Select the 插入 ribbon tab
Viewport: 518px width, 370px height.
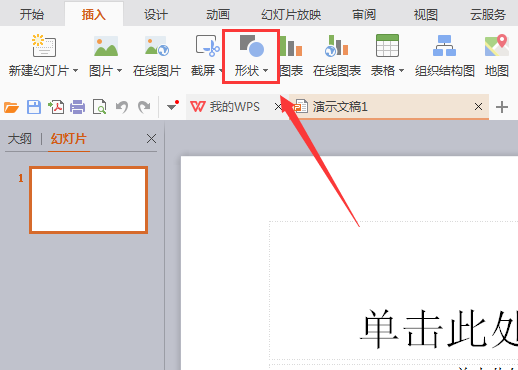coord(94,15)
